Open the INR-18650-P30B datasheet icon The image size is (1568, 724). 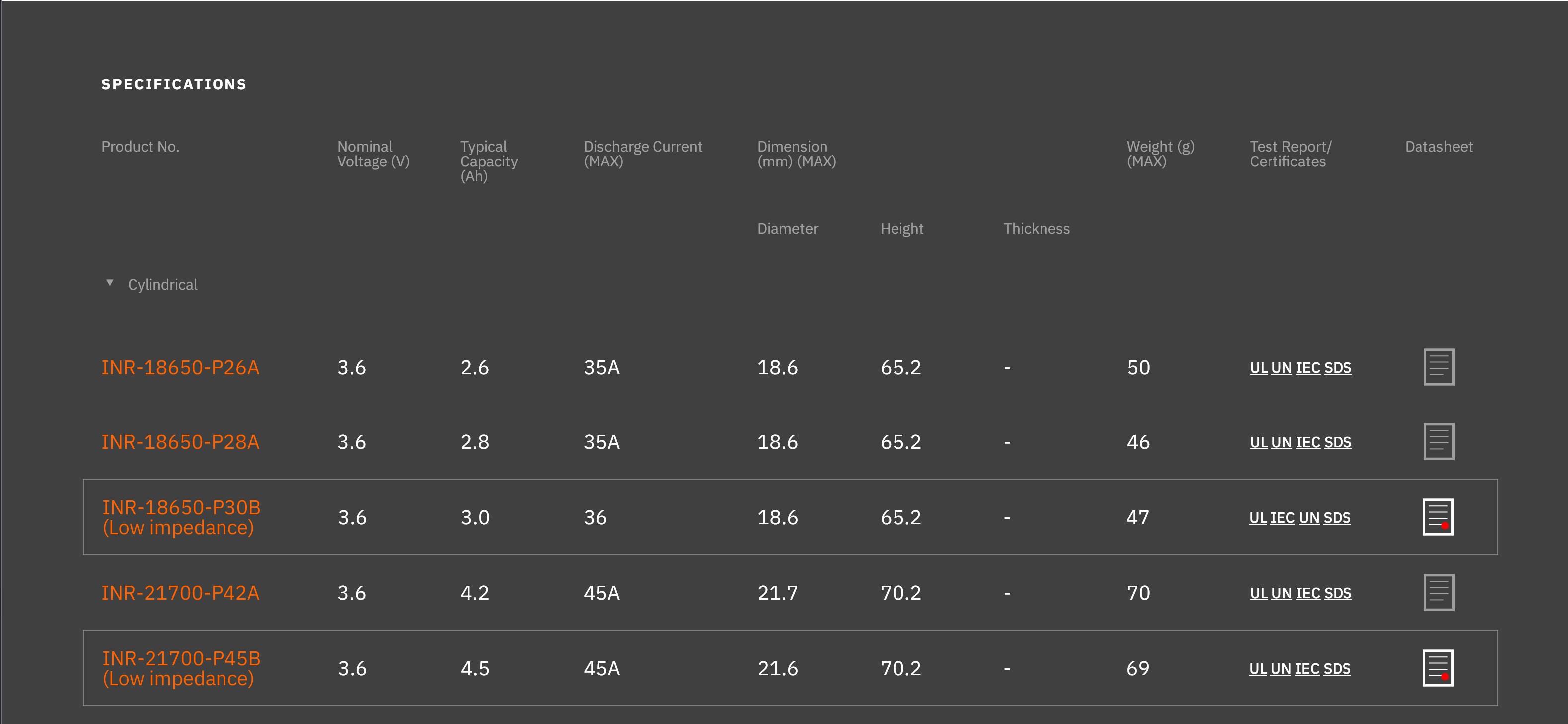(1438, 517)
